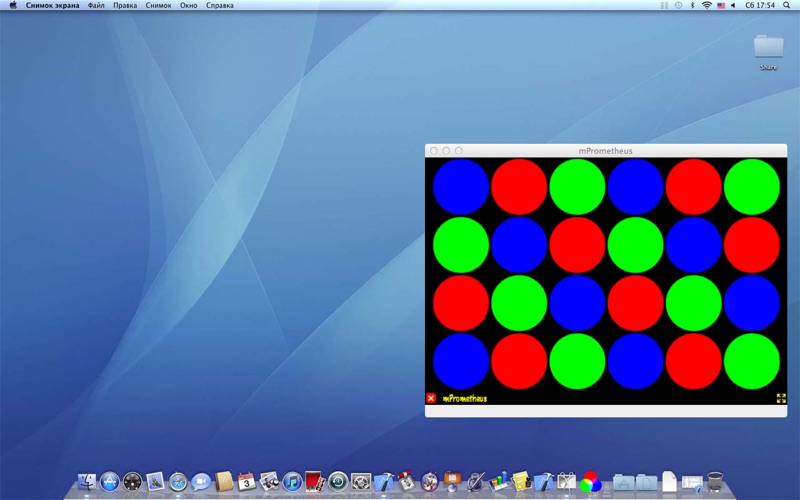The width and height of the screenshot is (800, 500).
Task: Open iChat bubble icon in Dock
Action: point(201,481)
